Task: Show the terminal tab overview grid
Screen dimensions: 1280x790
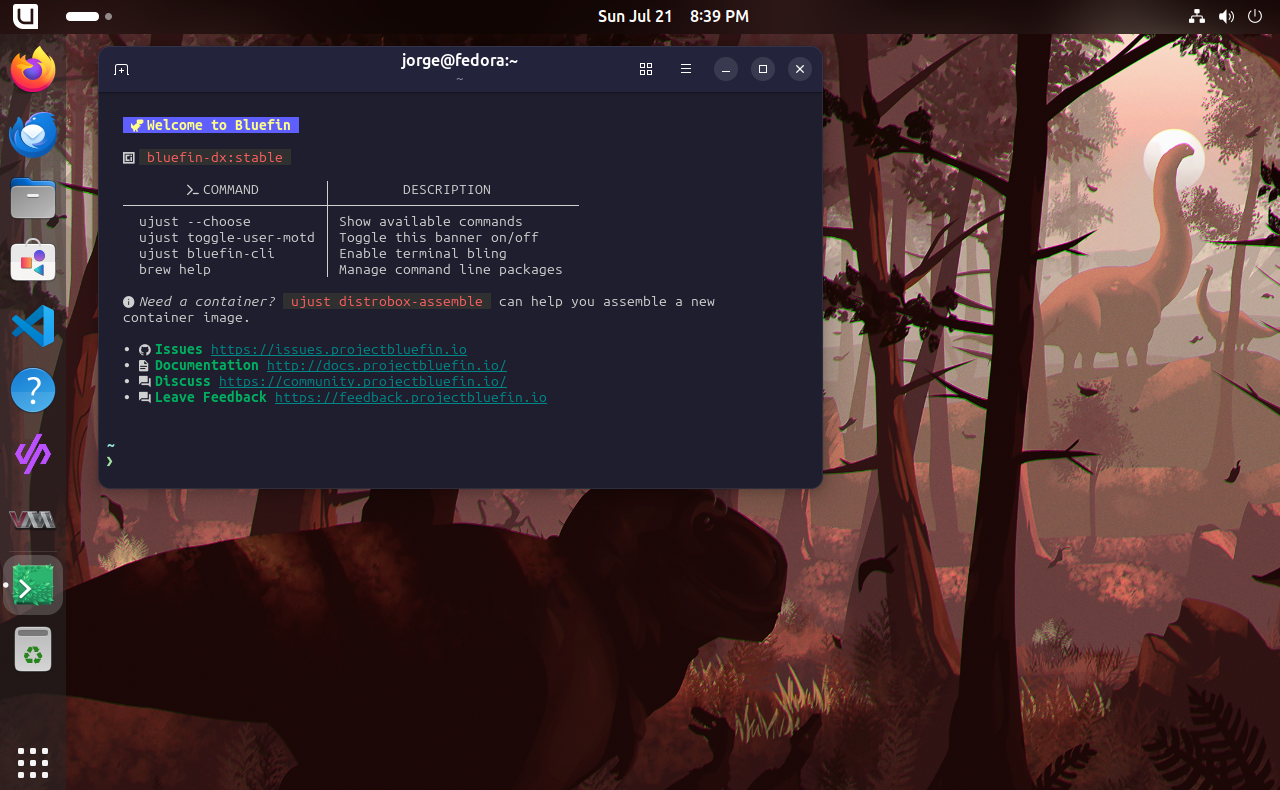Action: (x=646, y=69)
